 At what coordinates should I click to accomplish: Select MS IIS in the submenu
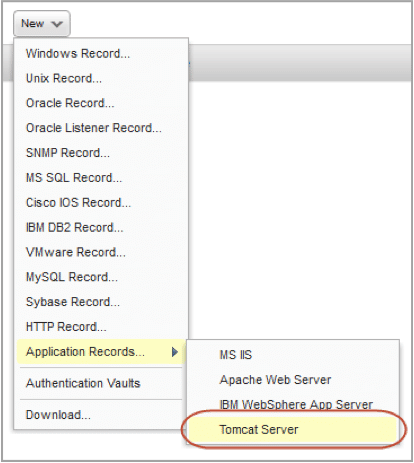[x=236, y=355]
